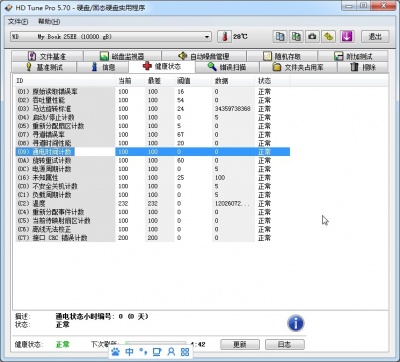Click the 更新 update button

click(x=240, y=344)
